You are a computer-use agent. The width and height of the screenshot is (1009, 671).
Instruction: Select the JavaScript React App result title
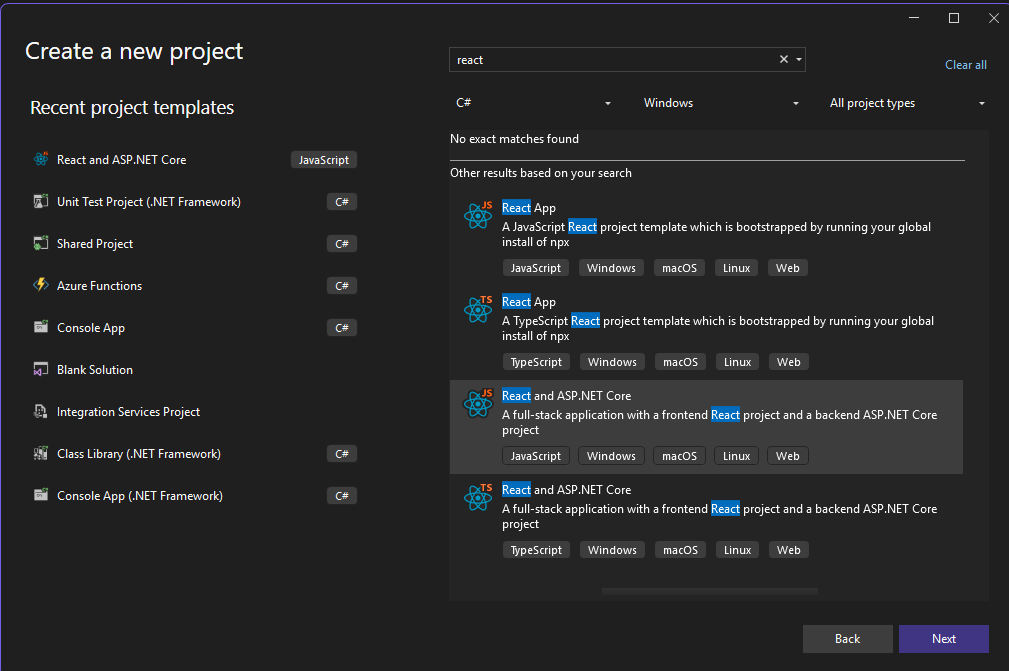[x=528, y=208]
